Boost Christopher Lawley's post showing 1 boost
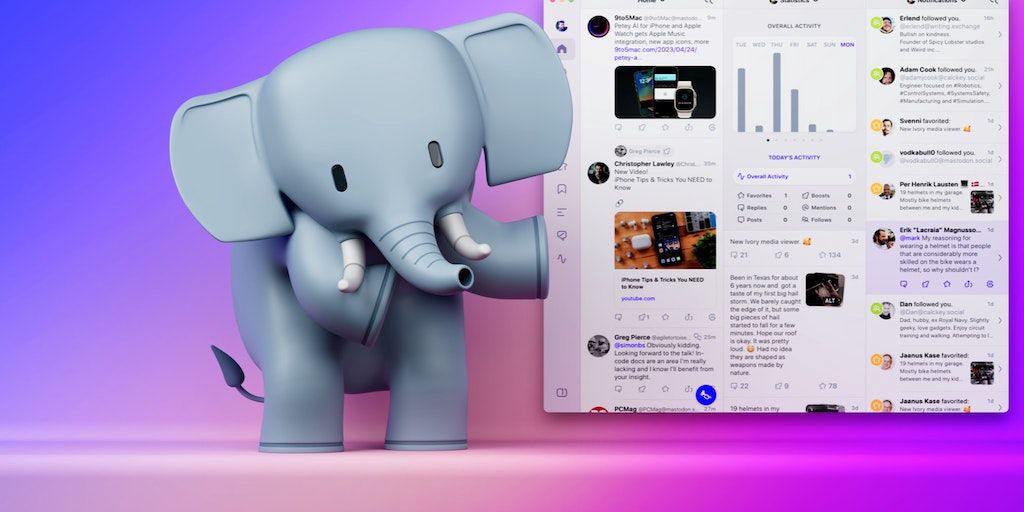 pyautogui.click(x=643, y=317)
